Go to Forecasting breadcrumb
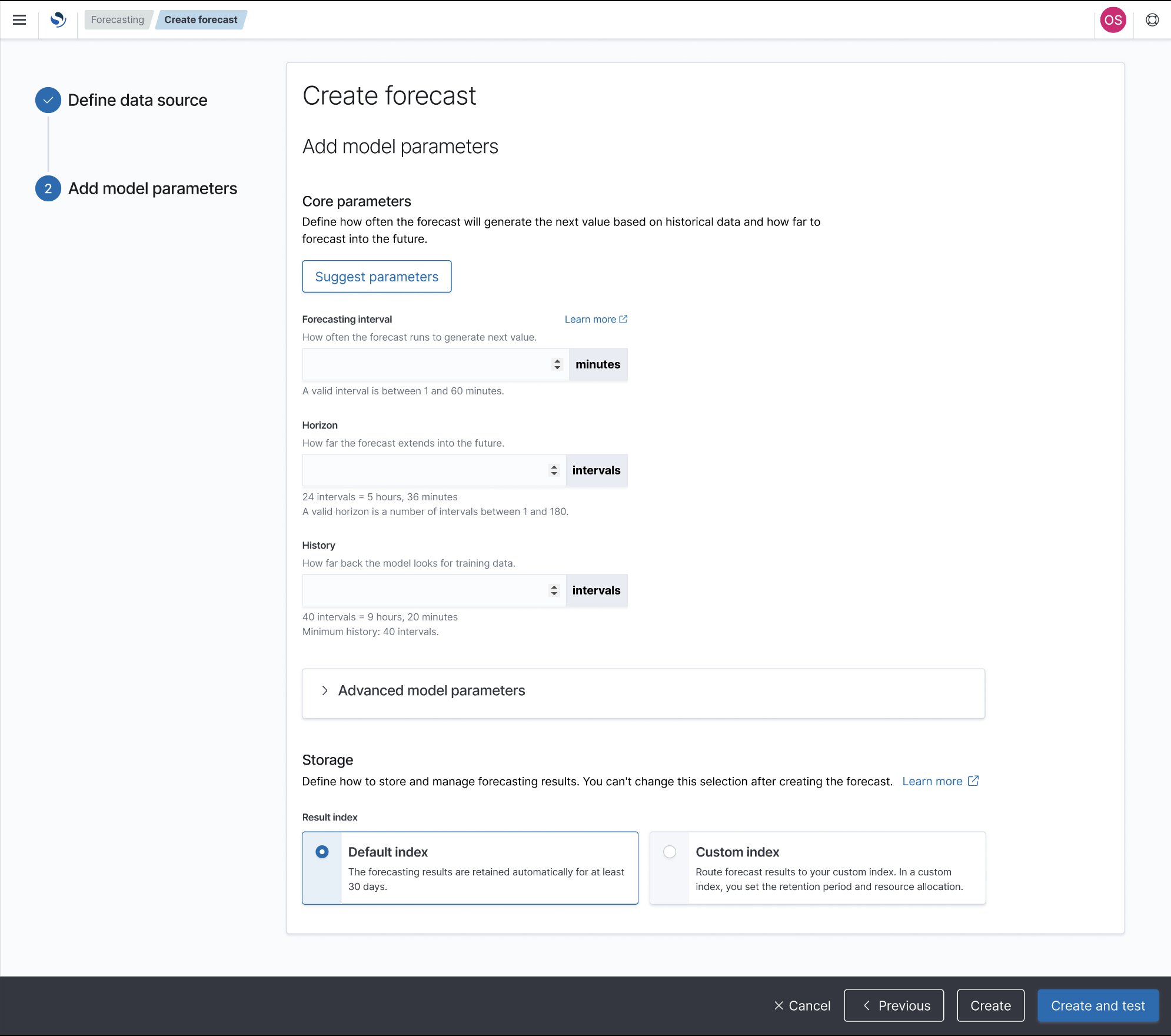 click(118, 20)
